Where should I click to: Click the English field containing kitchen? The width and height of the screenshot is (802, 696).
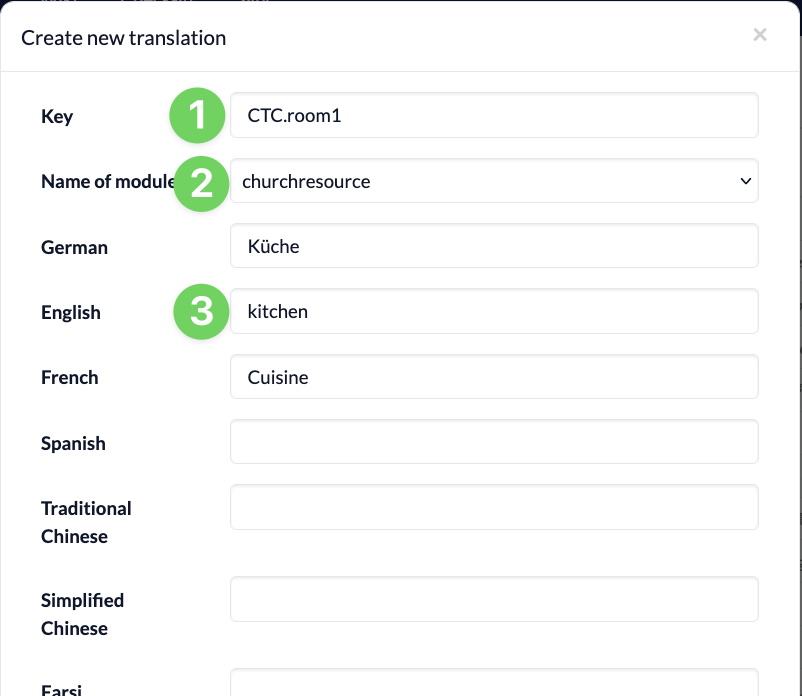(x=494, y=311)
